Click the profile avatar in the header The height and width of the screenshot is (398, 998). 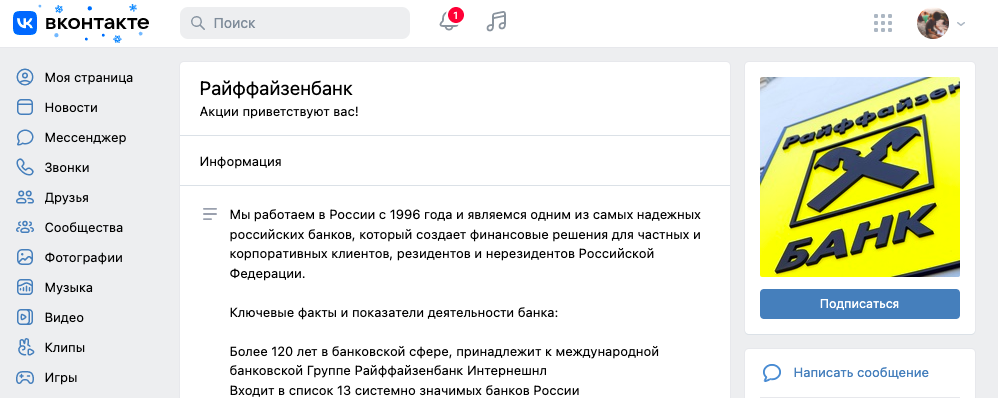(932, 24)
